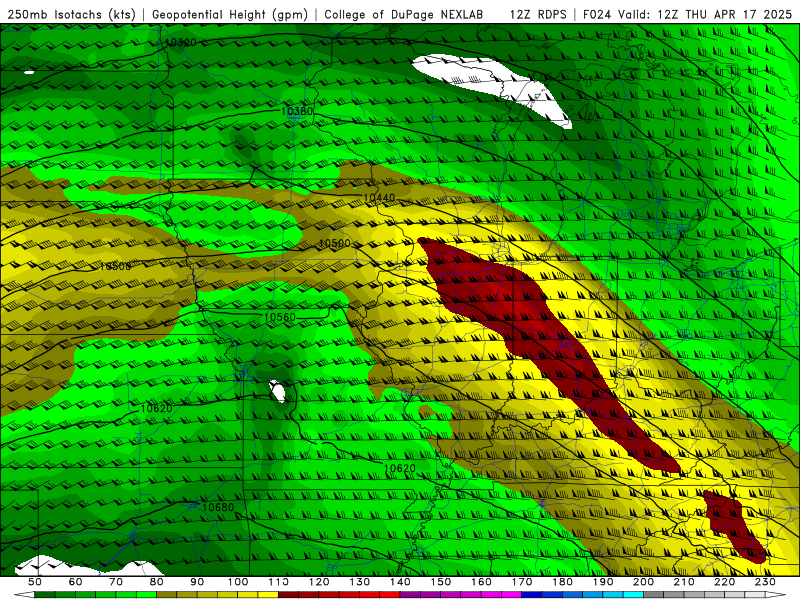The image size is (800, 600).
Task: Select the dark blue swatch starting at 170
Action: click(532, 595)
